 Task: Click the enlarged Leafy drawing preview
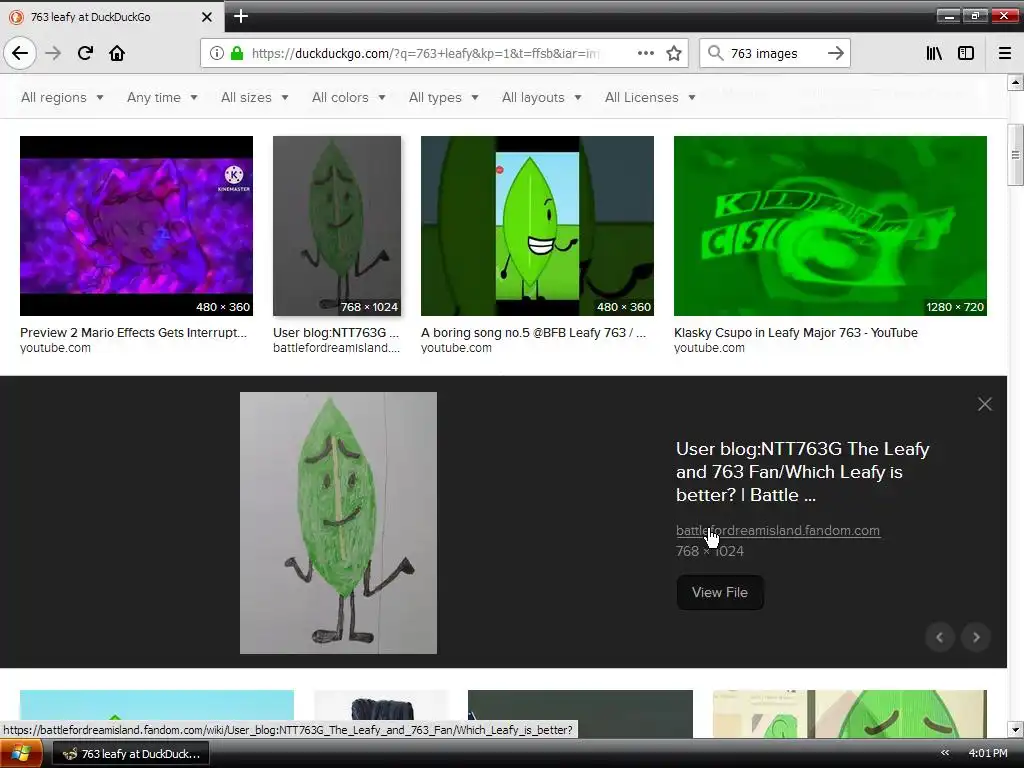(338, 522)
